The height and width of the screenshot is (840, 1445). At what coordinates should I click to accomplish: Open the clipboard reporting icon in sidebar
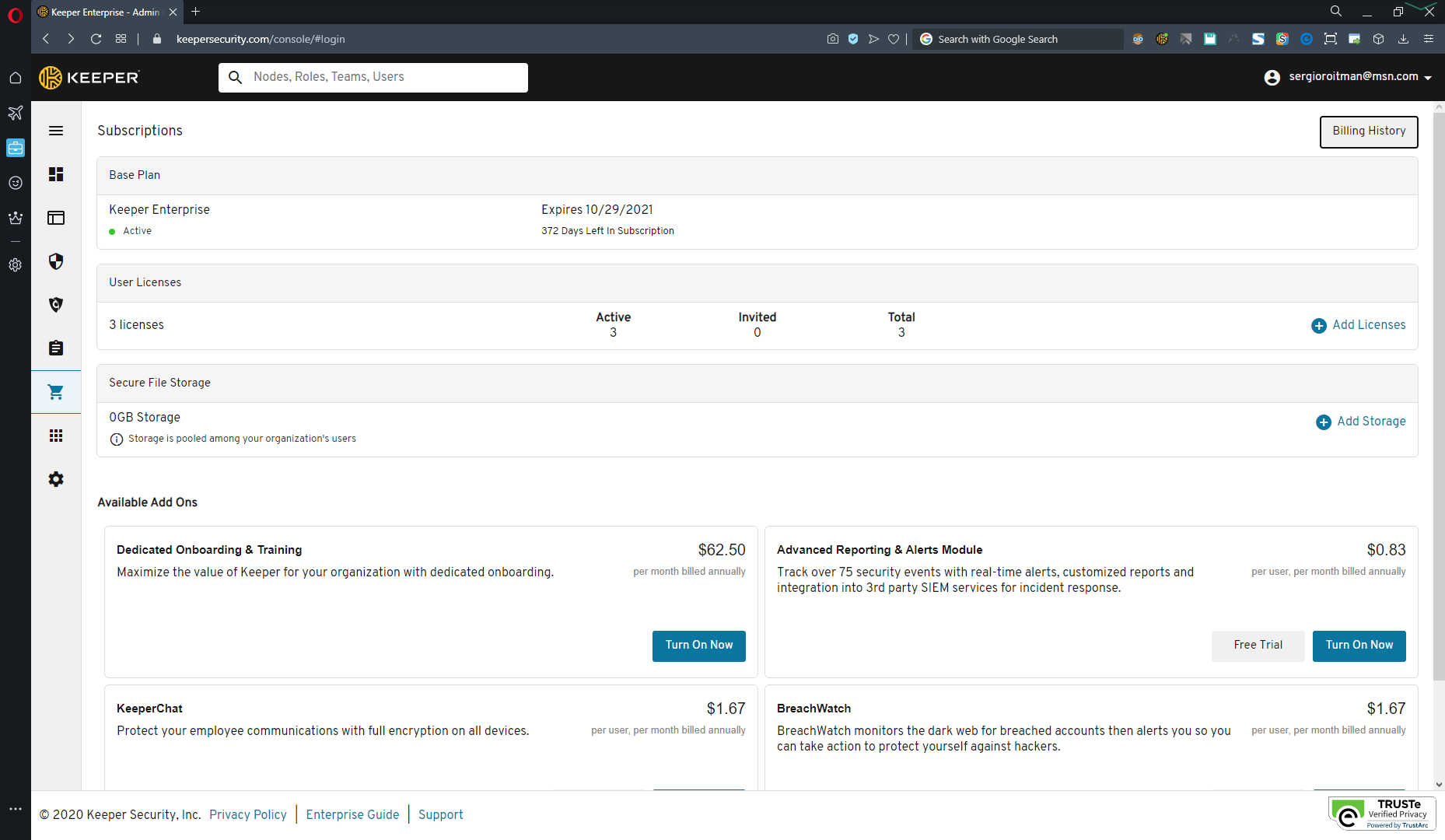click(56, 348)
